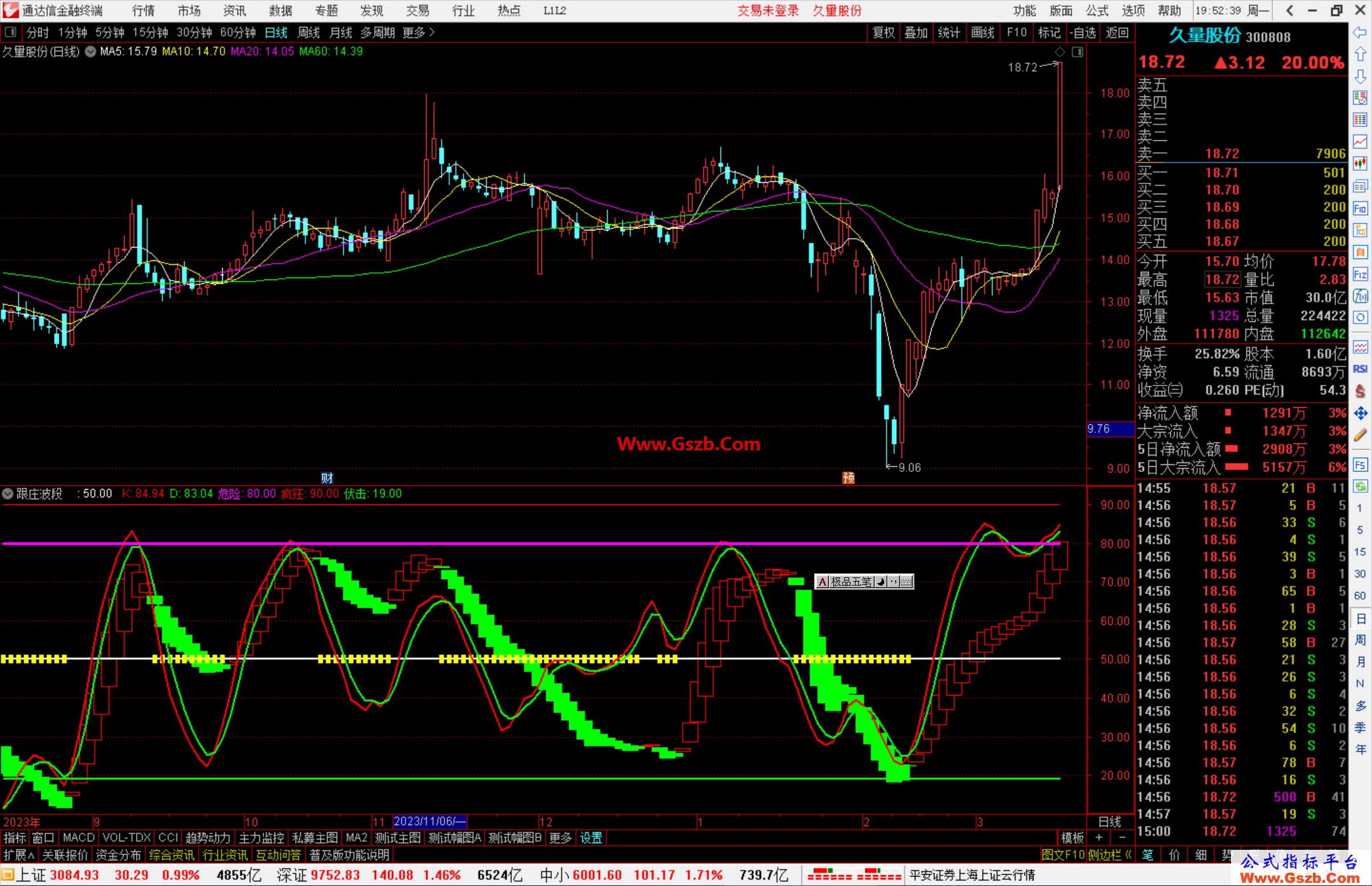Click the 交易未登录 login link
Viewport: 1372px width, 886px height.
pyautogui.click(x=768, y=10)
